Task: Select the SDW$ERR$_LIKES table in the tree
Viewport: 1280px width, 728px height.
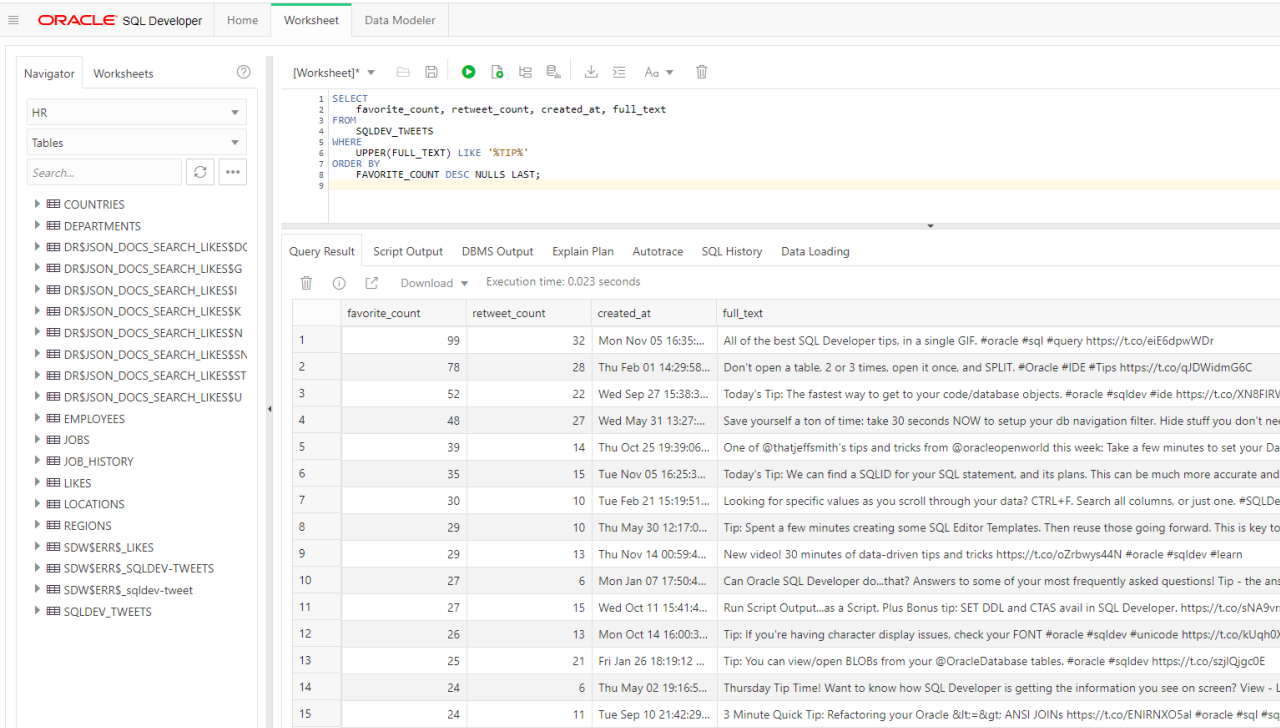Action: click(109, 547)
